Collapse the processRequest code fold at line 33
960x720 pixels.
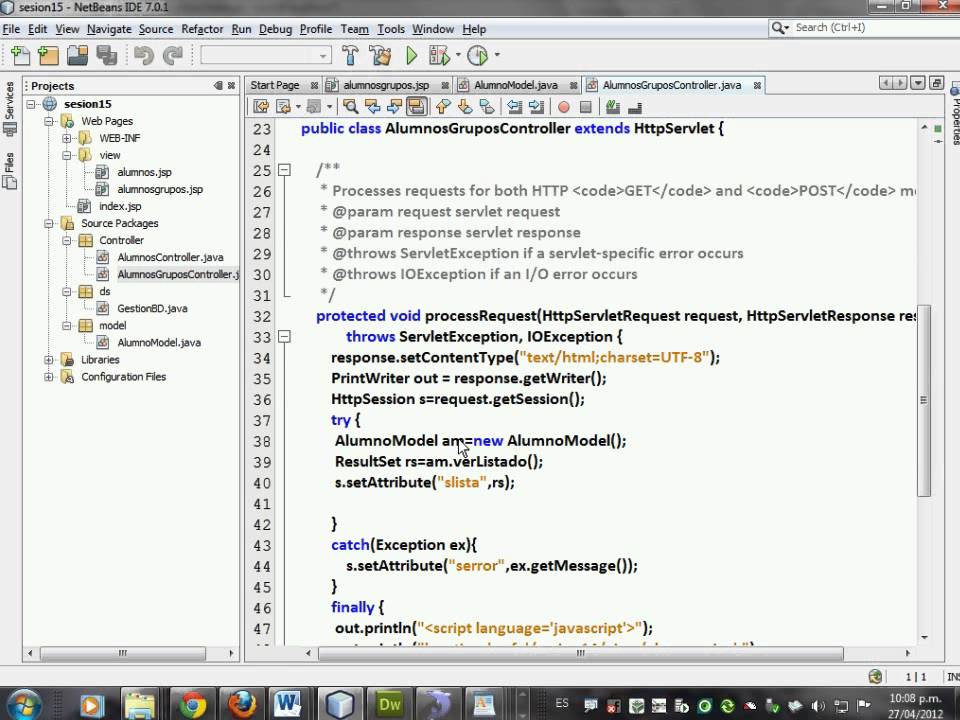(284, 337)
